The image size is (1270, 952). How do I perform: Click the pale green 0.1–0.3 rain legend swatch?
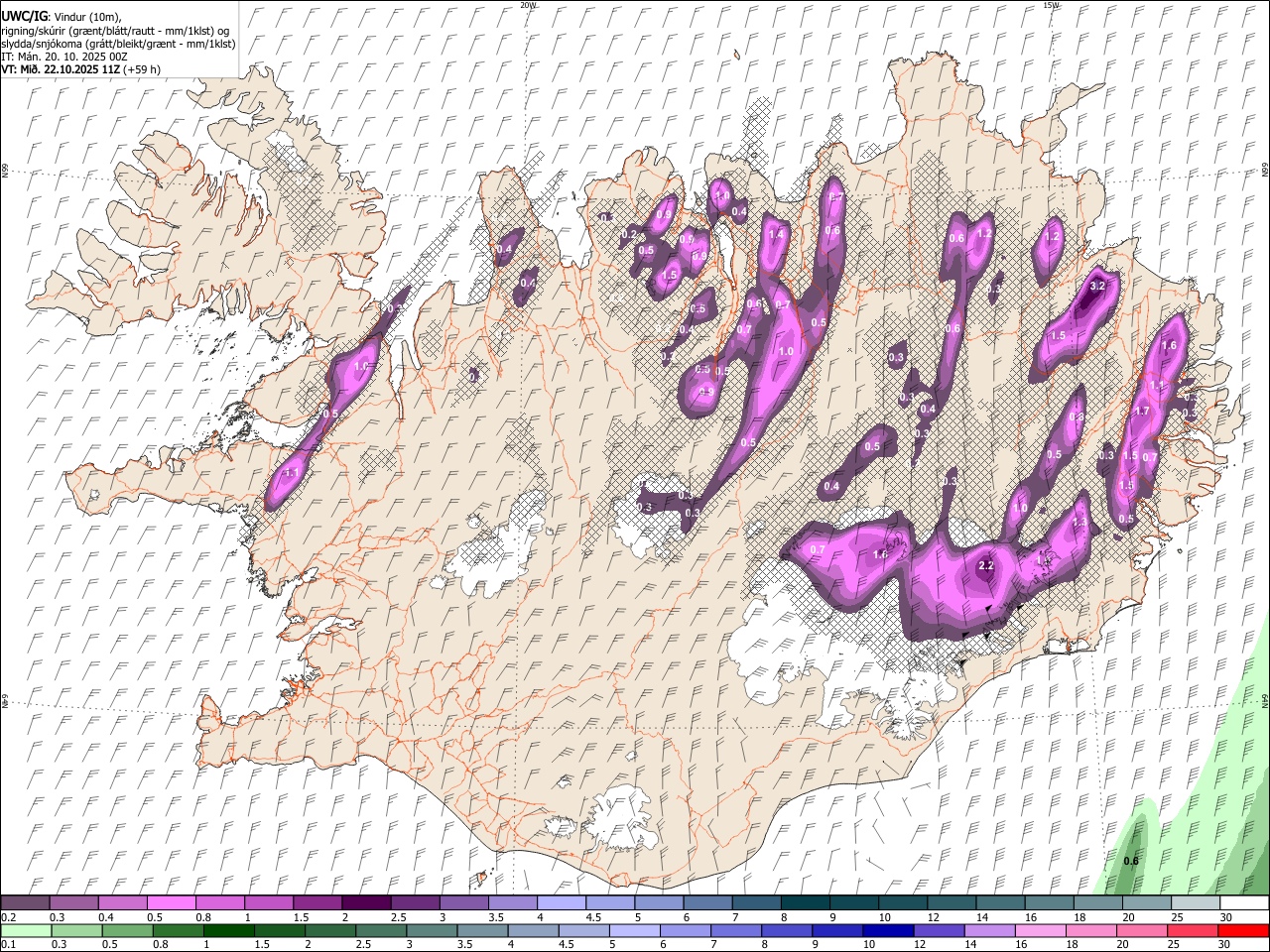coord(26,931)
